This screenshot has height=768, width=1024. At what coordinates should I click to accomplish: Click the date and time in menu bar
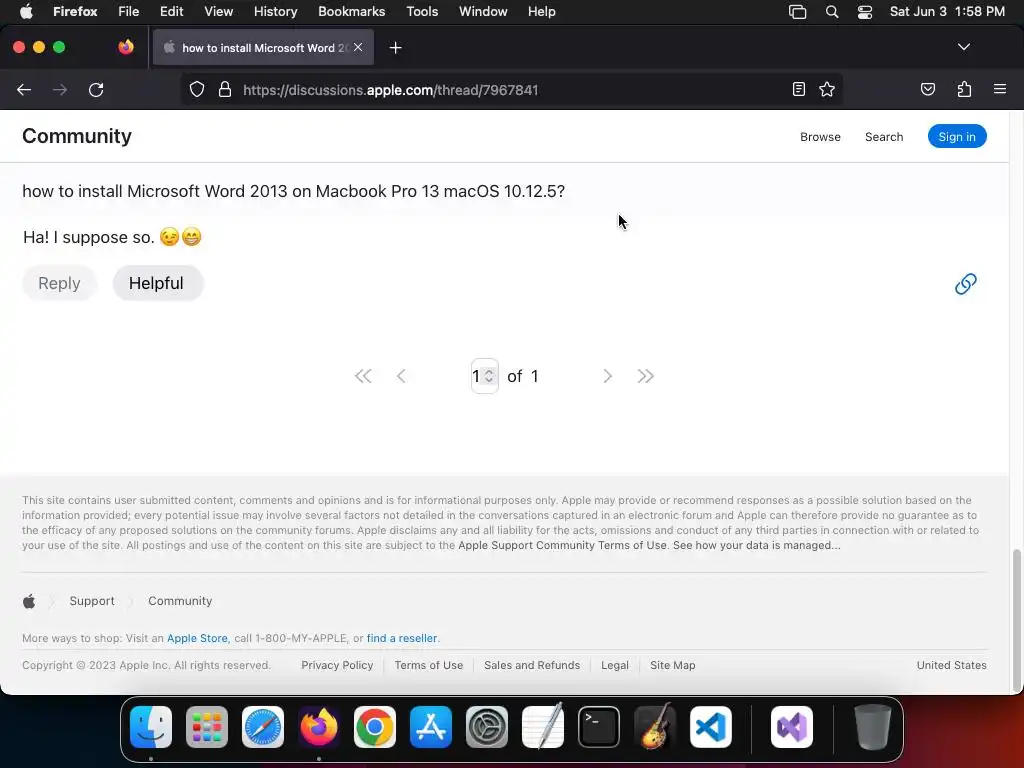coord(947,12)
